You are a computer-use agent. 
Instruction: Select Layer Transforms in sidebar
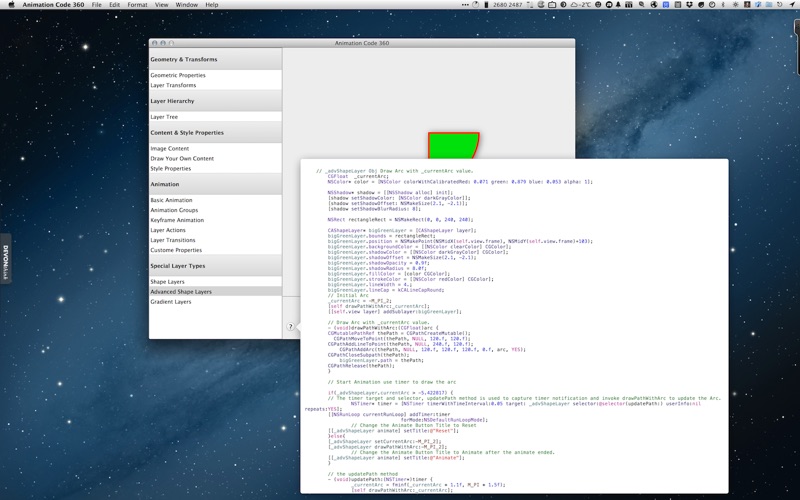click(x=215, y=85)
